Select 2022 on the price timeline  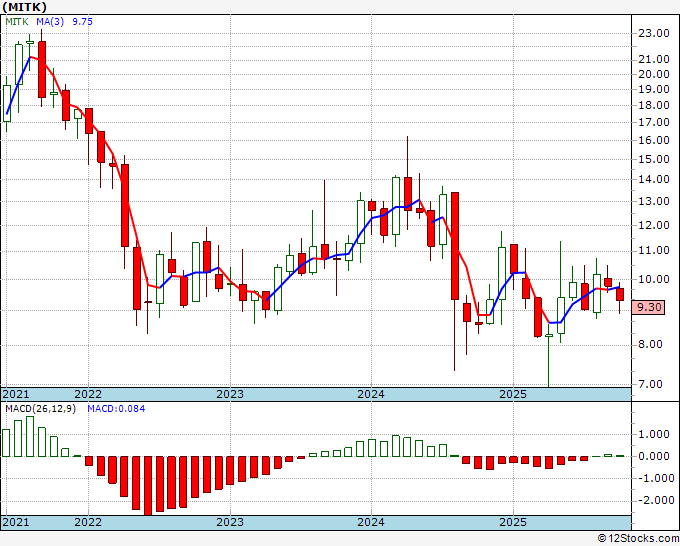(88, 394)
